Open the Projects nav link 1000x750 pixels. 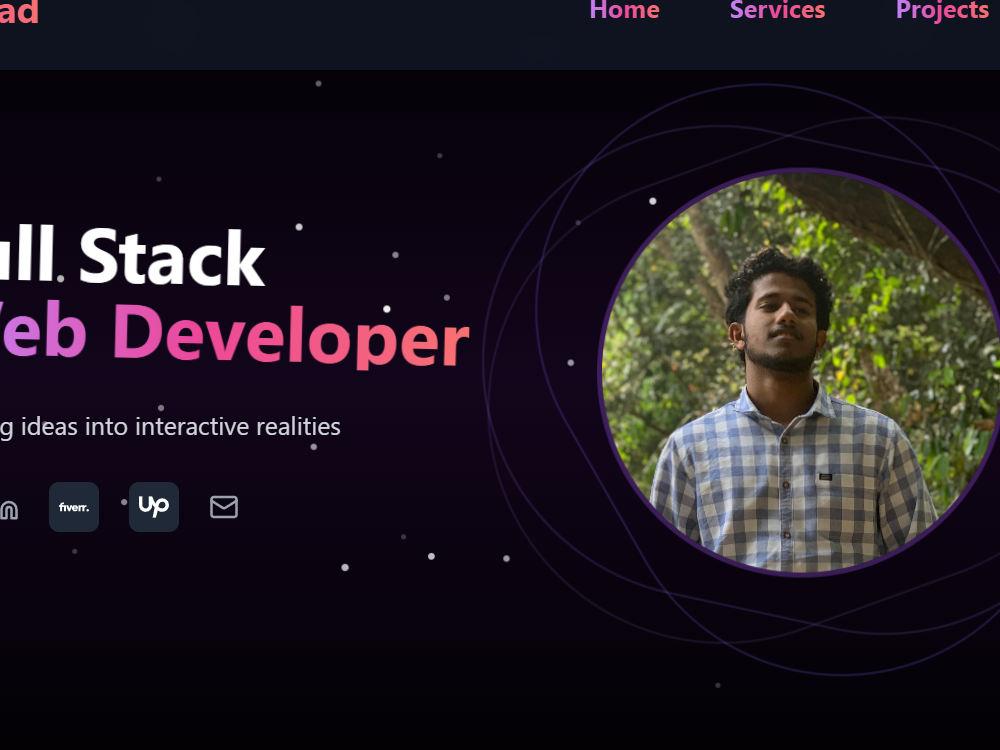(x=943, y=11)
